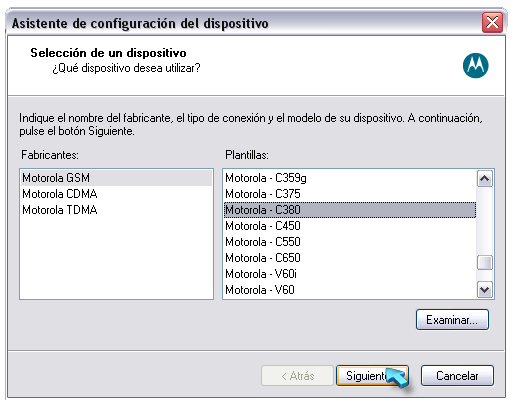The height and width of the screenshot is (403, 511).
Task: Click scroll up arrow in Plantillas list
Action: pos(485,179)
